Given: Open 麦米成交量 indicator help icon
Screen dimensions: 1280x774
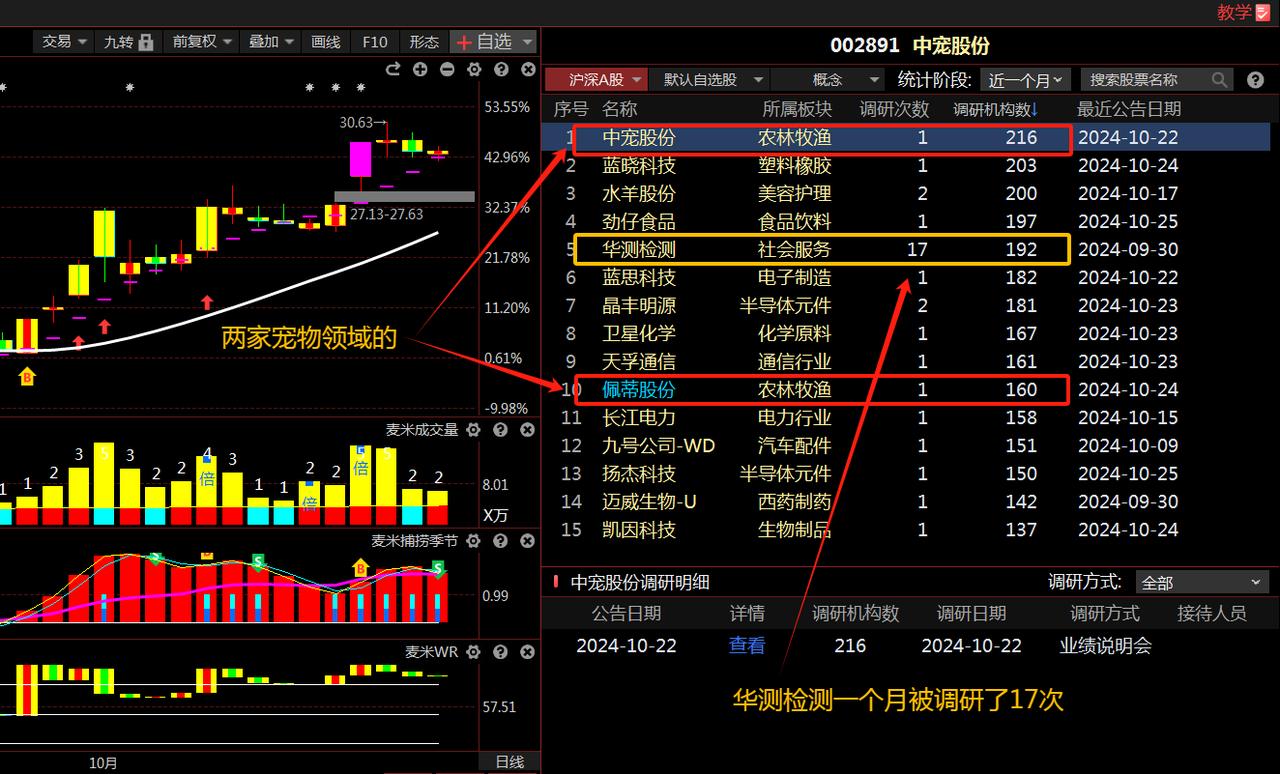Looking at the screenshot, I should pos(501,430).
